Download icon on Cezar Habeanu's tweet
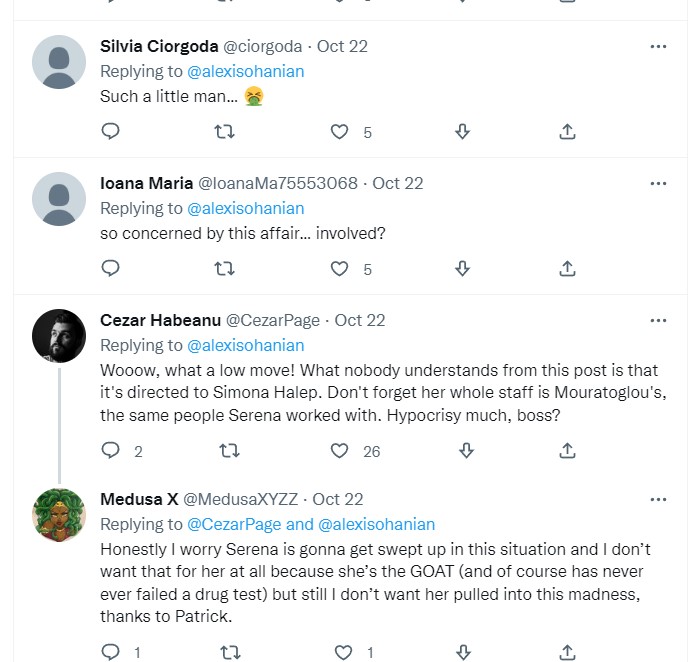Image resolution: width=689 pixels, height=662 pixels. [463, 451]
